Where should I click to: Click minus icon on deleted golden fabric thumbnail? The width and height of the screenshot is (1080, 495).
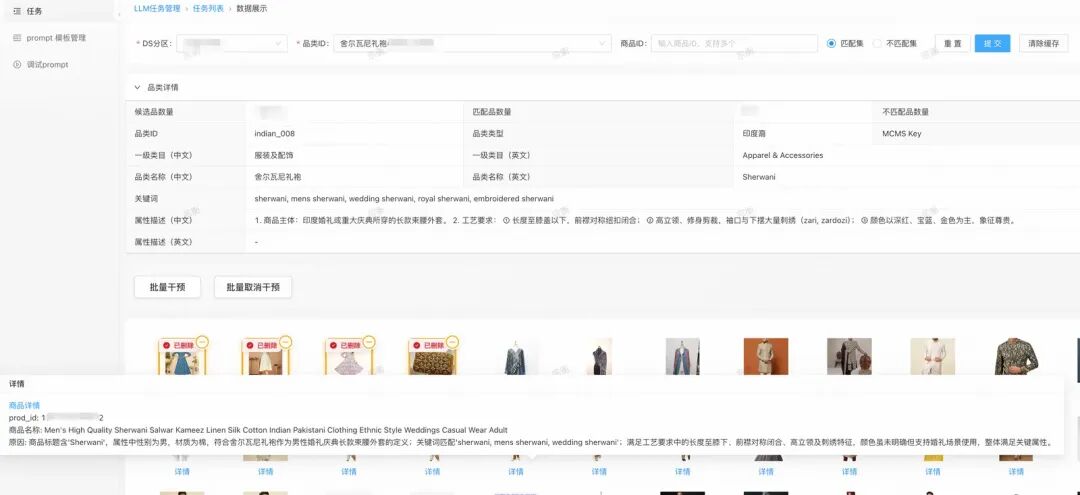click(453, 341)
